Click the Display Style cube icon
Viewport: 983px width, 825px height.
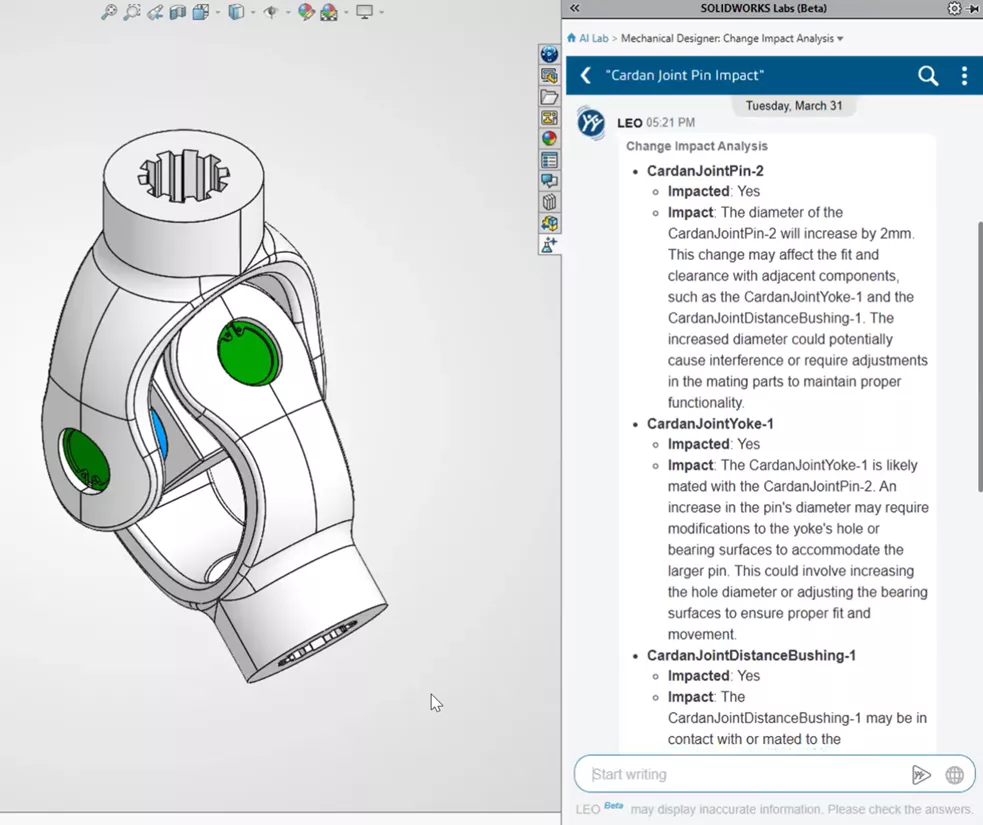click(236, 12)
